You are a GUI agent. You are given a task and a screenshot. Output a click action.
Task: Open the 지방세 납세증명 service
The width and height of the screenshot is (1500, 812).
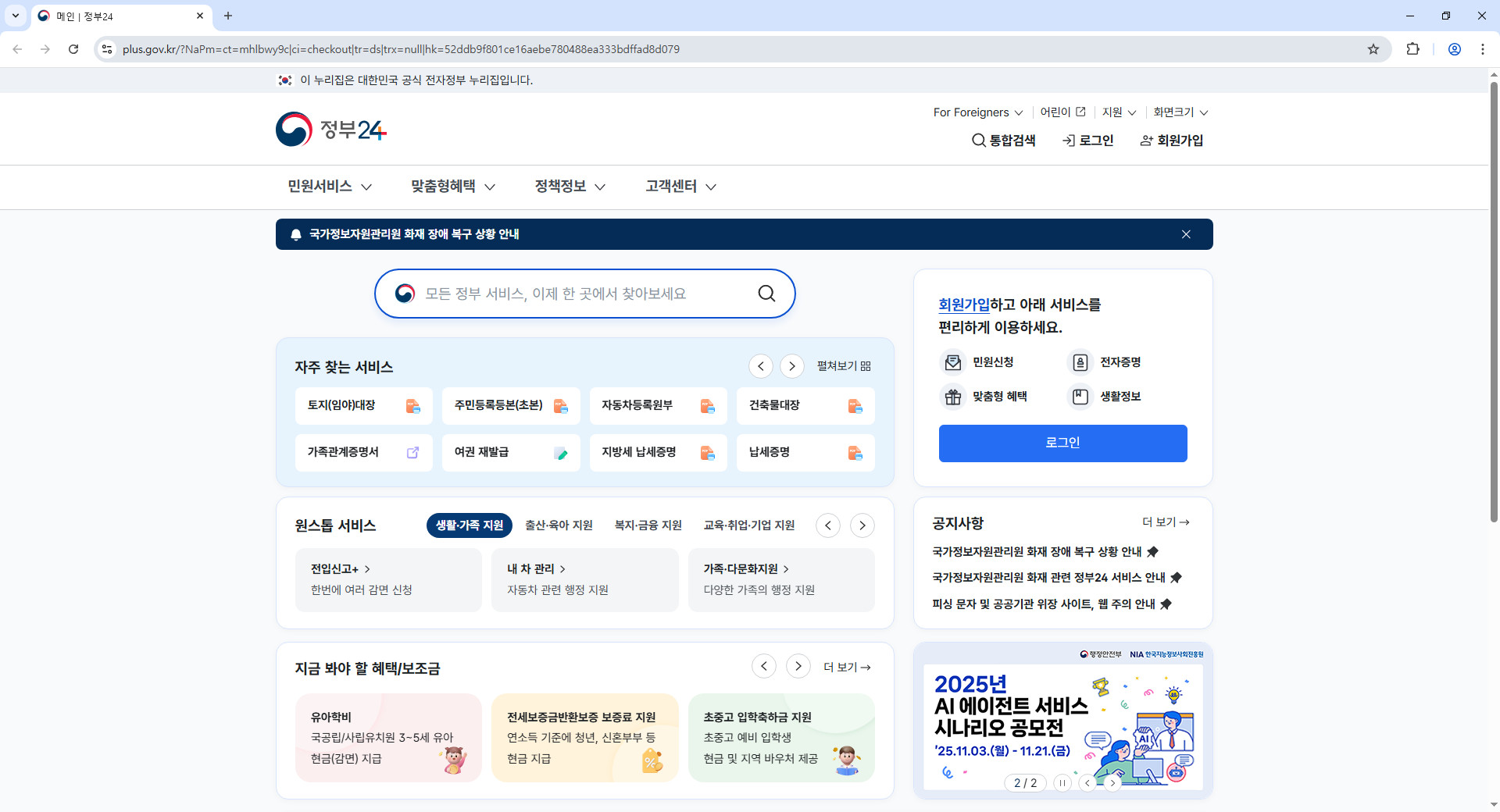click(658, 453)
